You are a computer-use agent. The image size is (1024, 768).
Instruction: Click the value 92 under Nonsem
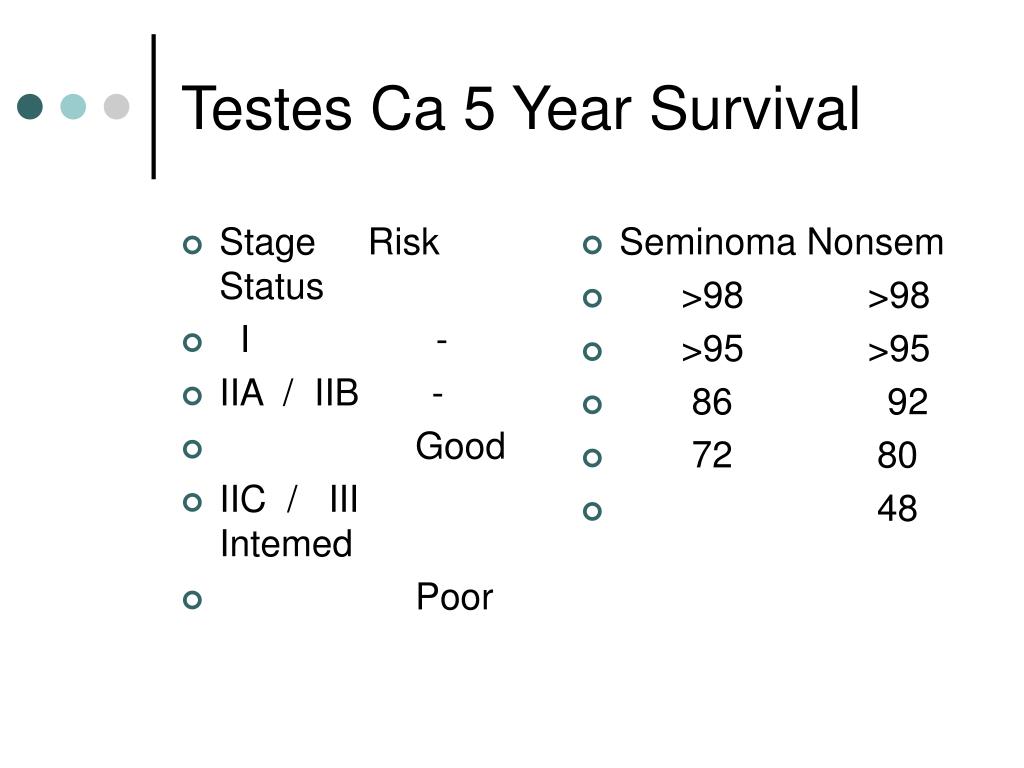(908, 402)
